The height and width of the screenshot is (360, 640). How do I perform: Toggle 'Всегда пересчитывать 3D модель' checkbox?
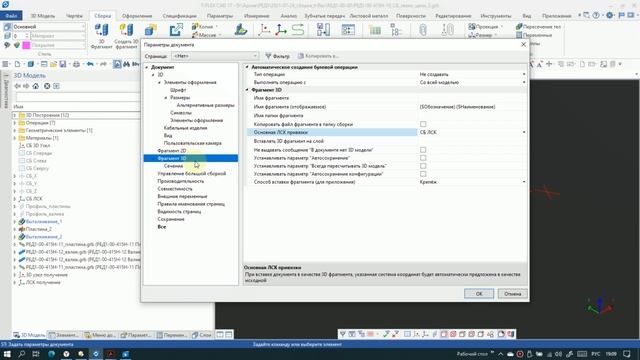point(423,166)
